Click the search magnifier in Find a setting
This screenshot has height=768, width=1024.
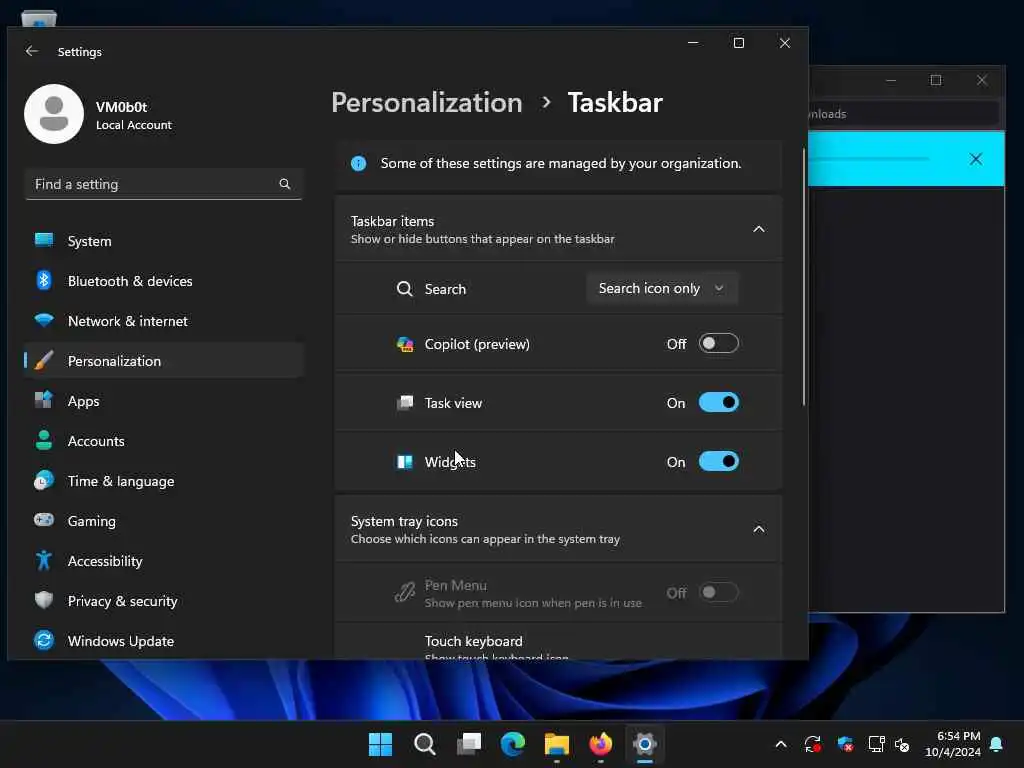click(x=285, y=184)
